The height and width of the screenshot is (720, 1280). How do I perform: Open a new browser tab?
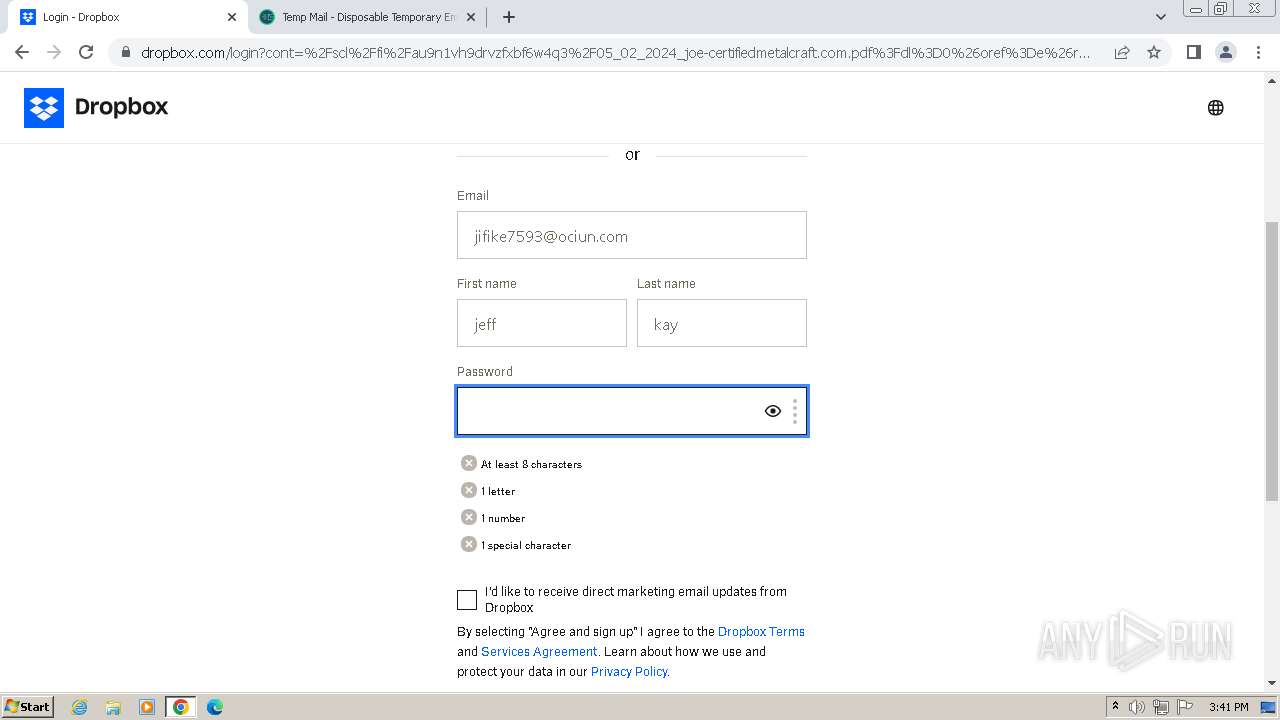click(509, 17)
